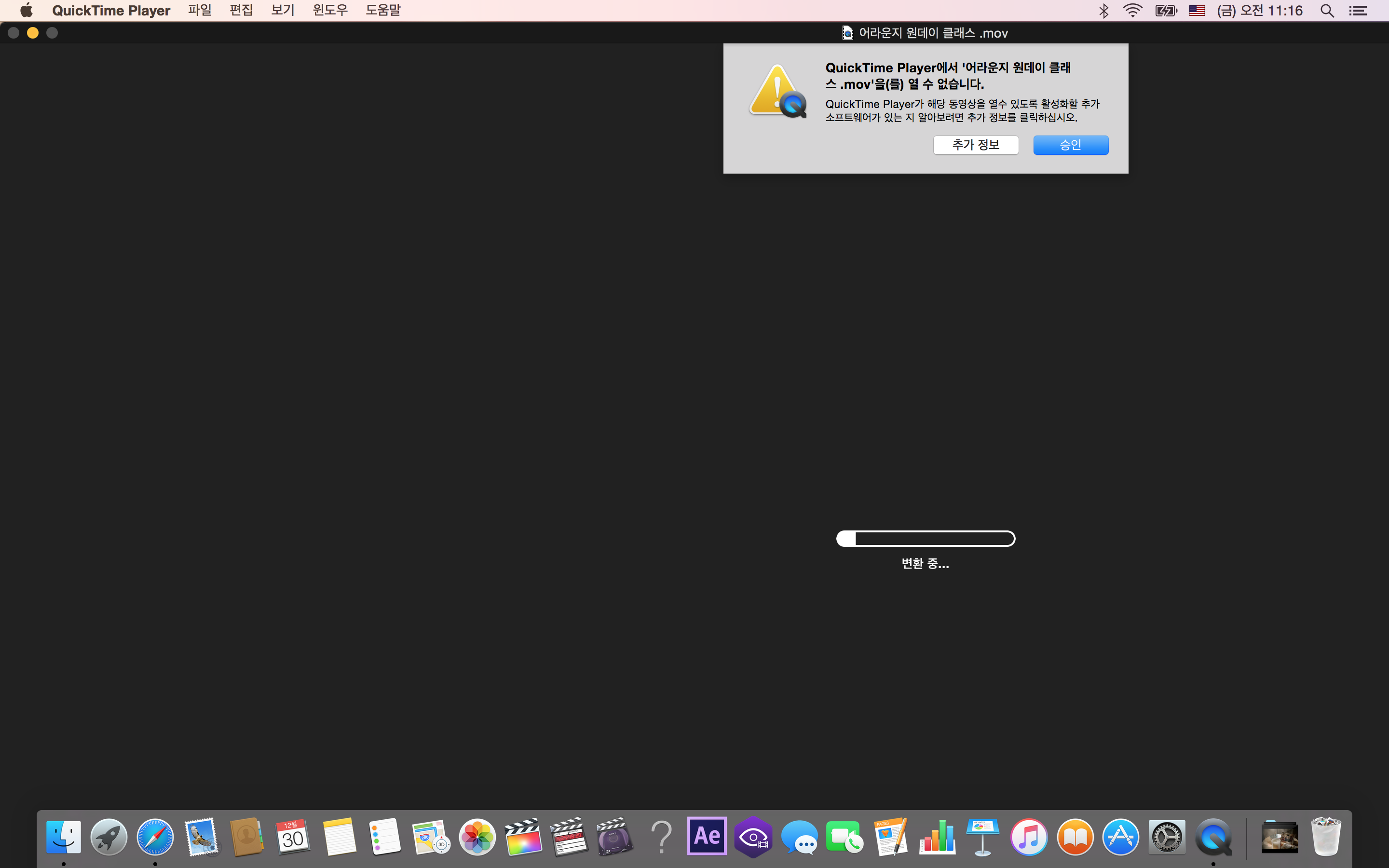Open the Wi-Fi status menu
This screenshot has height=868, width=1389.
click(x=1132, y=10)
